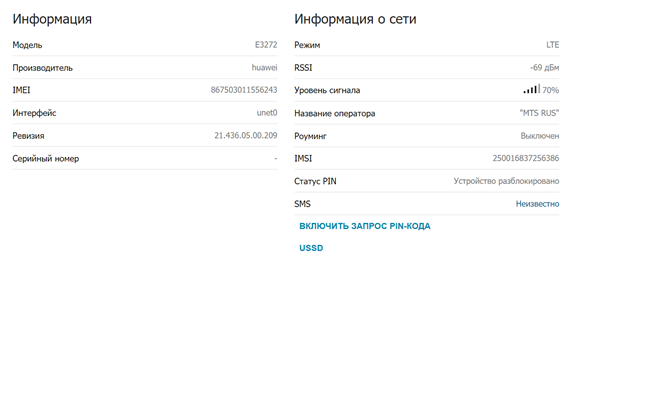Viewport: 661px width, 409px height.
Task: Click the IMSI number value
Action: click(526, 158)
